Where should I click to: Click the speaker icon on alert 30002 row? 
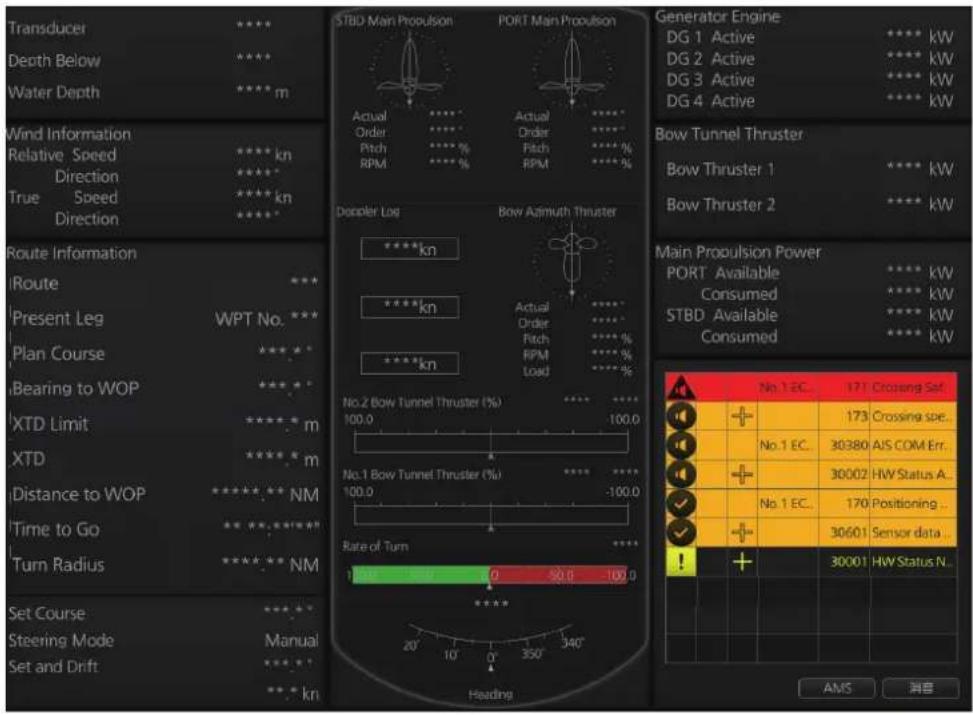[x=681, y=474]
